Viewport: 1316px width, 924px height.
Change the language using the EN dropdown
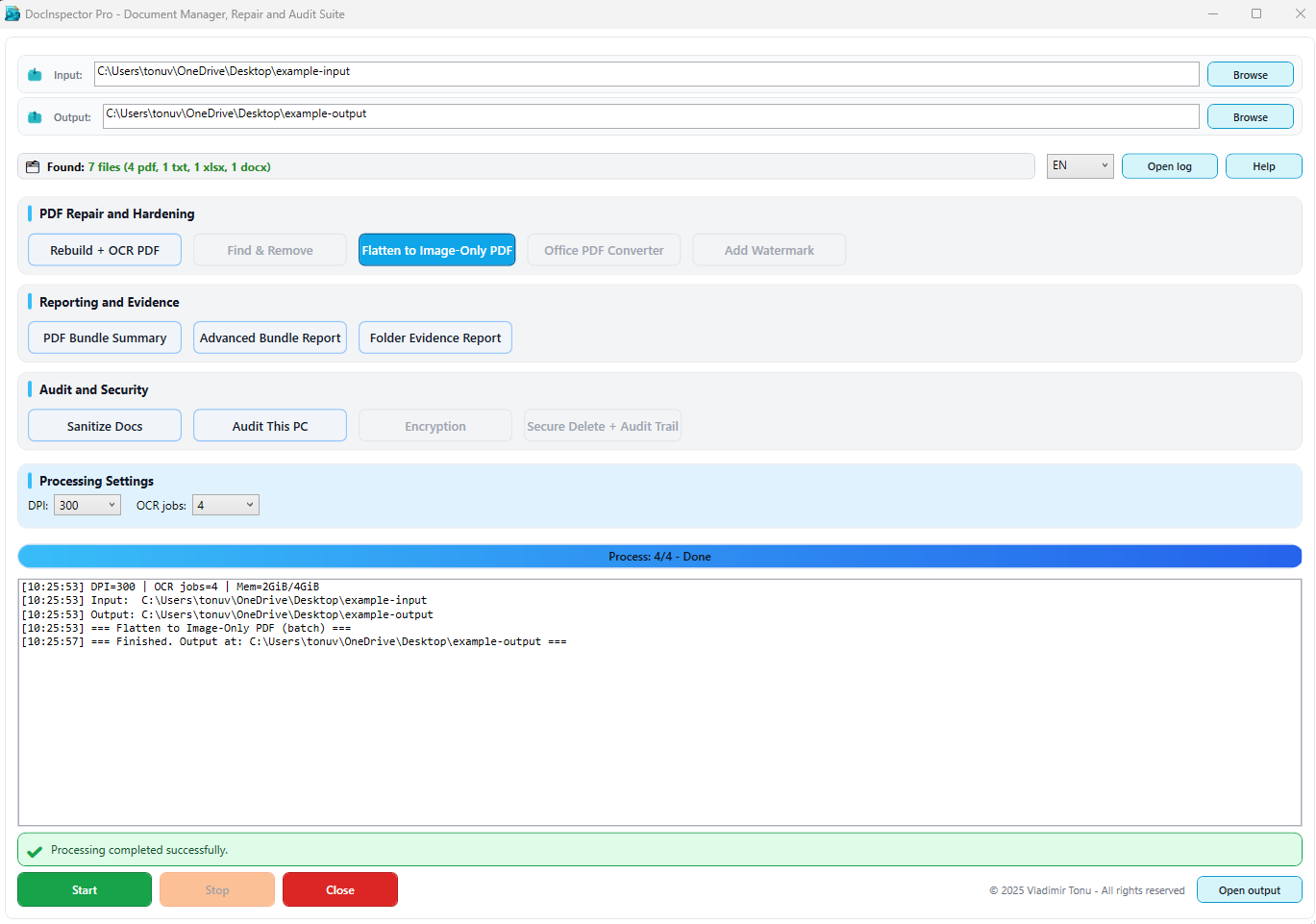(1080, 165)
